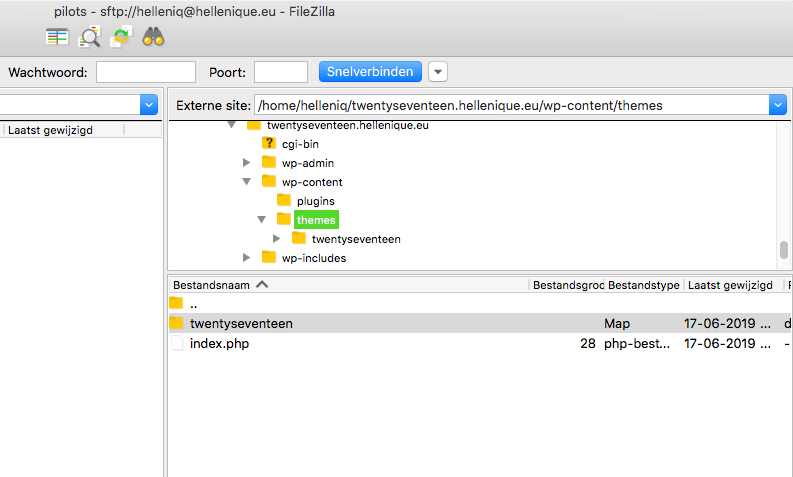The height and width of the screenshot is (477, 793).
Task: Sort remote list by Laatst gewijzigd
Action: tap(733, 285)
